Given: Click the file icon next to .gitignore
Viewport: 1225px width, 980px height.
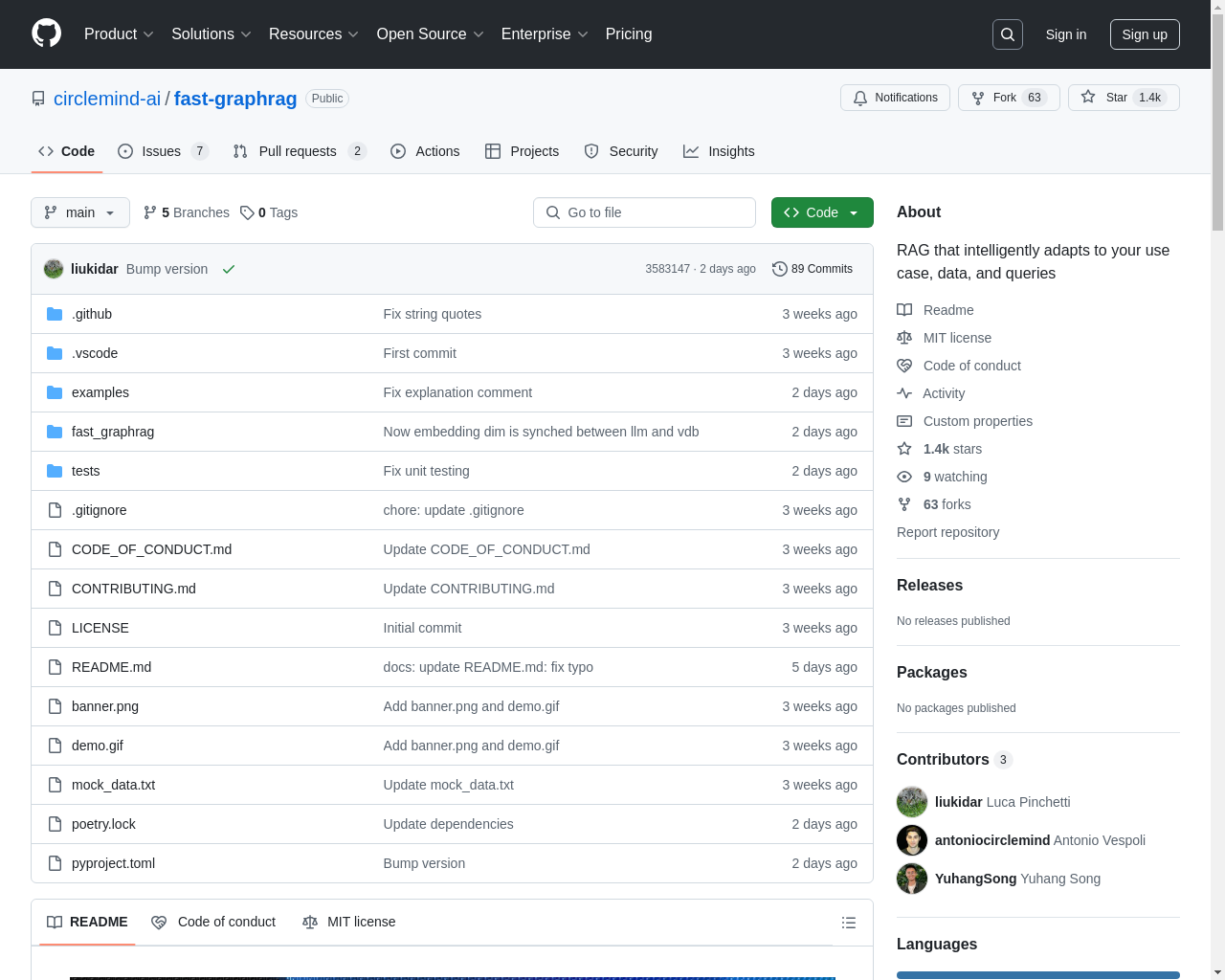Looking at the screenshot, I should [55, 510].
